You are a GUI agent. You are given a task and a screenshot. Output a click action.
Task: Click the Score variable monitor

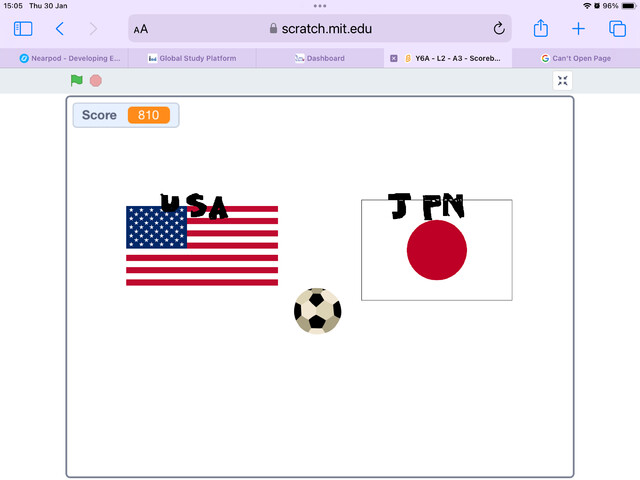(x=126, y=115)
